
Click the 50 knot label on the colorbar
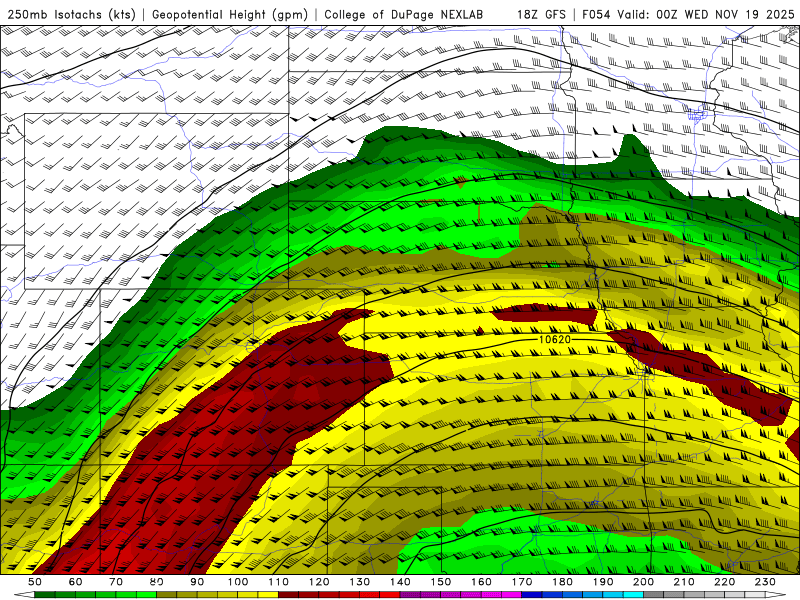point(35,582)
